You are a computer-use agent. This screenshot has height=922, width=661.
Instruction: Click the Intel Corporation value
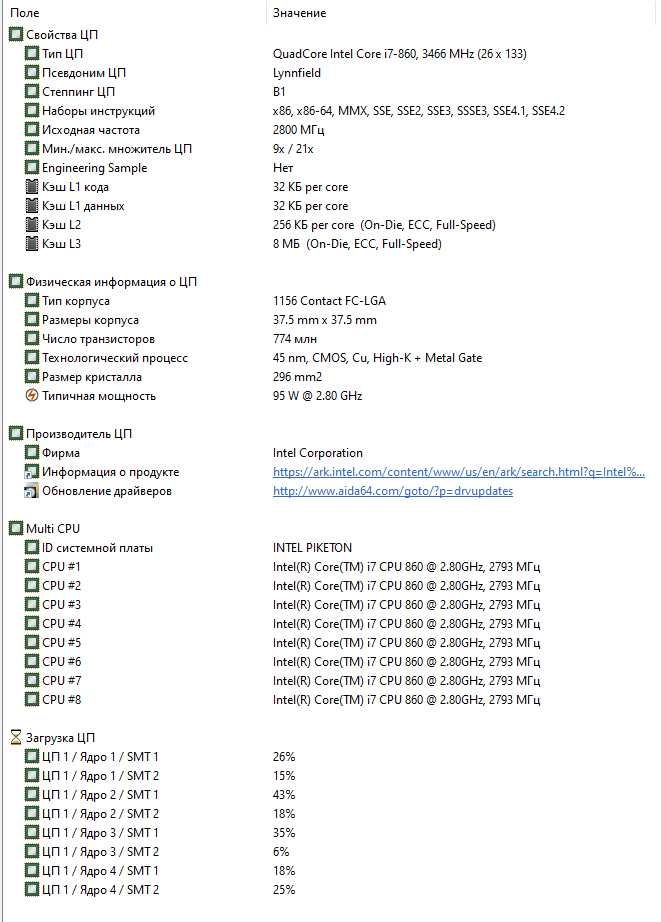[x=318, y=453]
